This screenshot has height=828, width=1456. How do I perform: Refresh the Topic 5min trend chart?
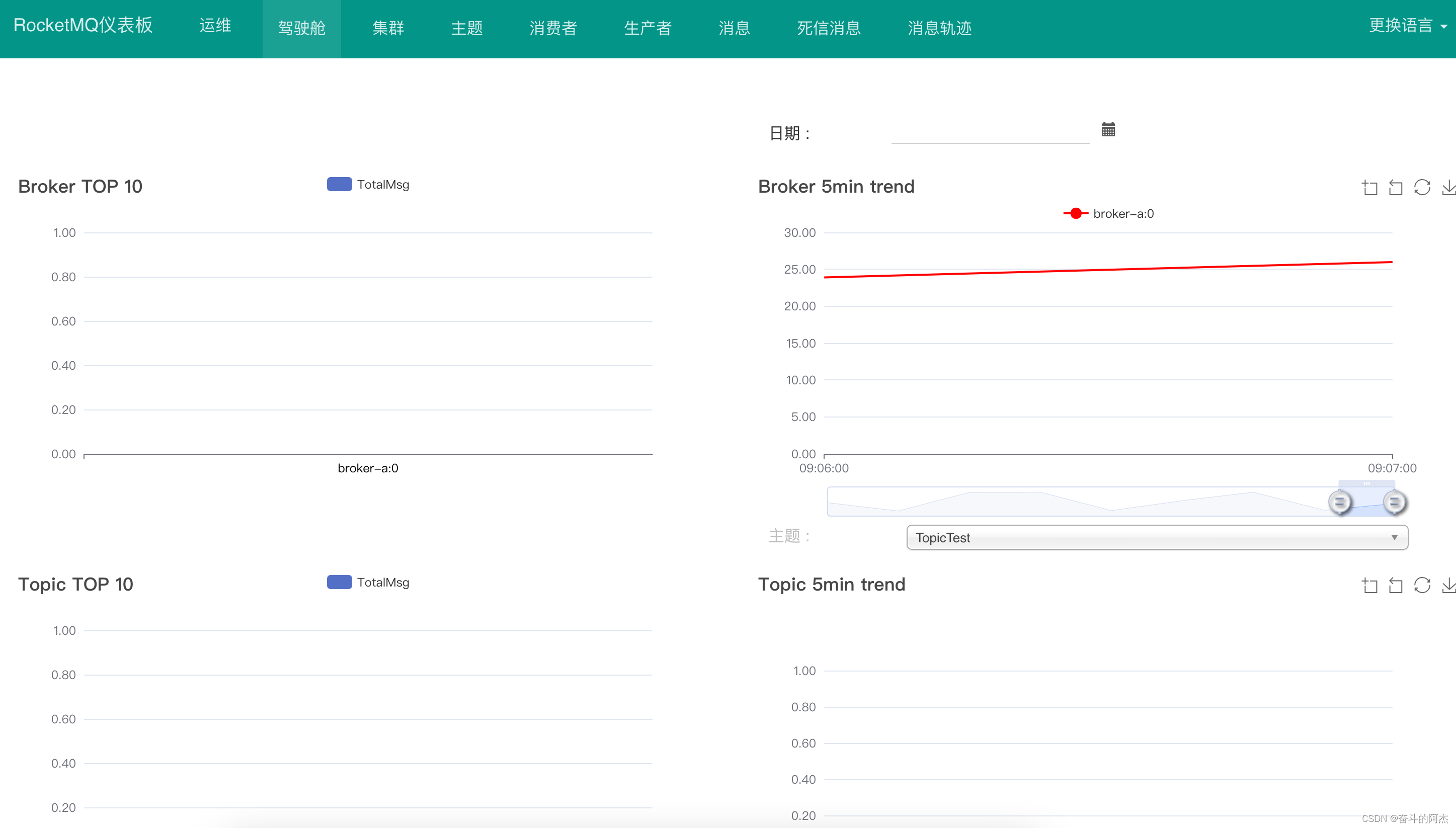tap(1422, 585)
